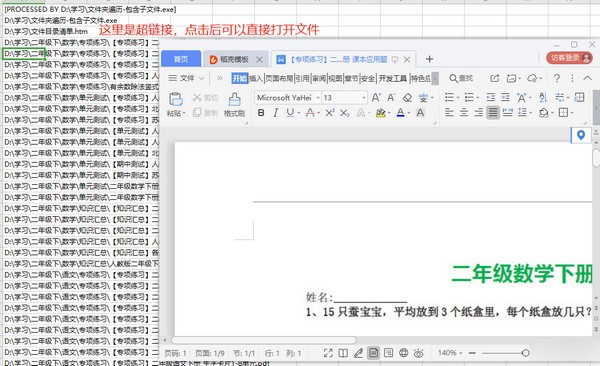Open the 首页 tab
The width and height of the screenshot is (600, 366).
pyautogui.click(x=181, y=59)
